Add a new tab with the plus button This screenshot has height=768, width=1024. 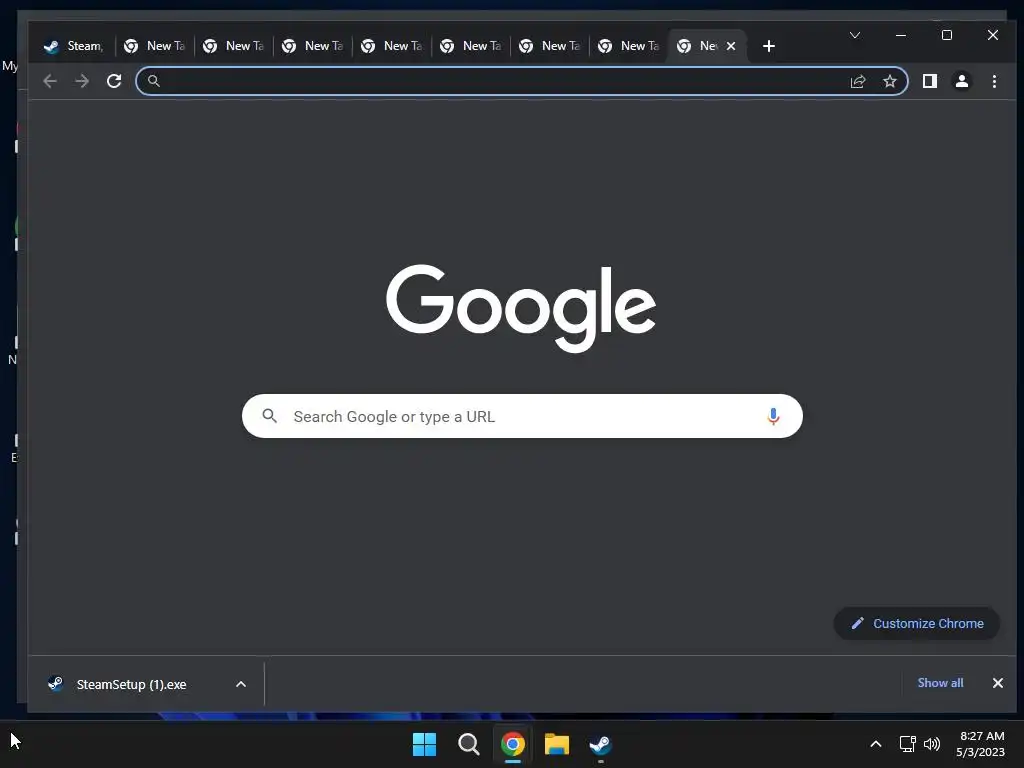pyautogui.click(x=769, y=46)
